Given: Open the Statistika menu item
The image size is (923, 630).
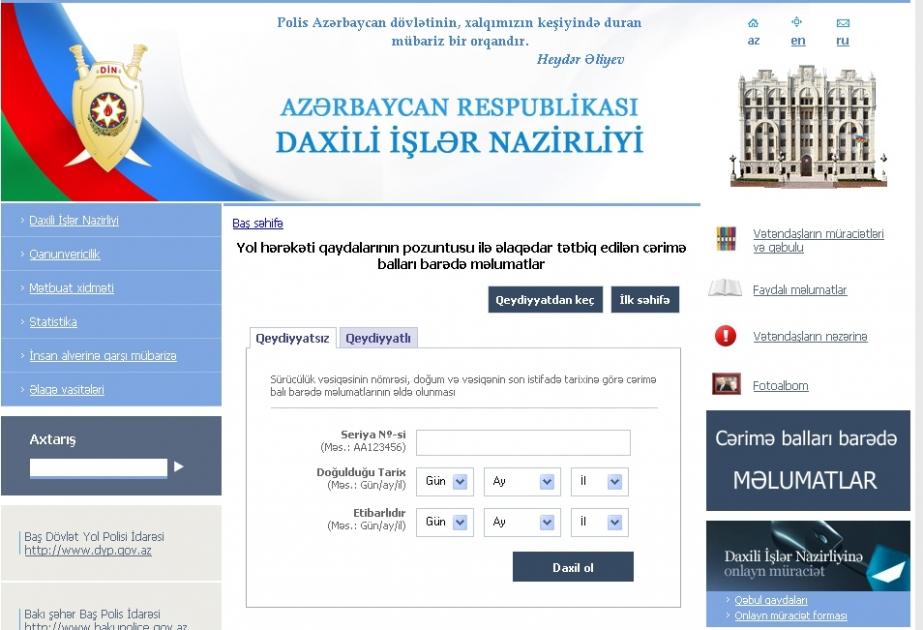Looking at the screenshot, I should [53, 322].
